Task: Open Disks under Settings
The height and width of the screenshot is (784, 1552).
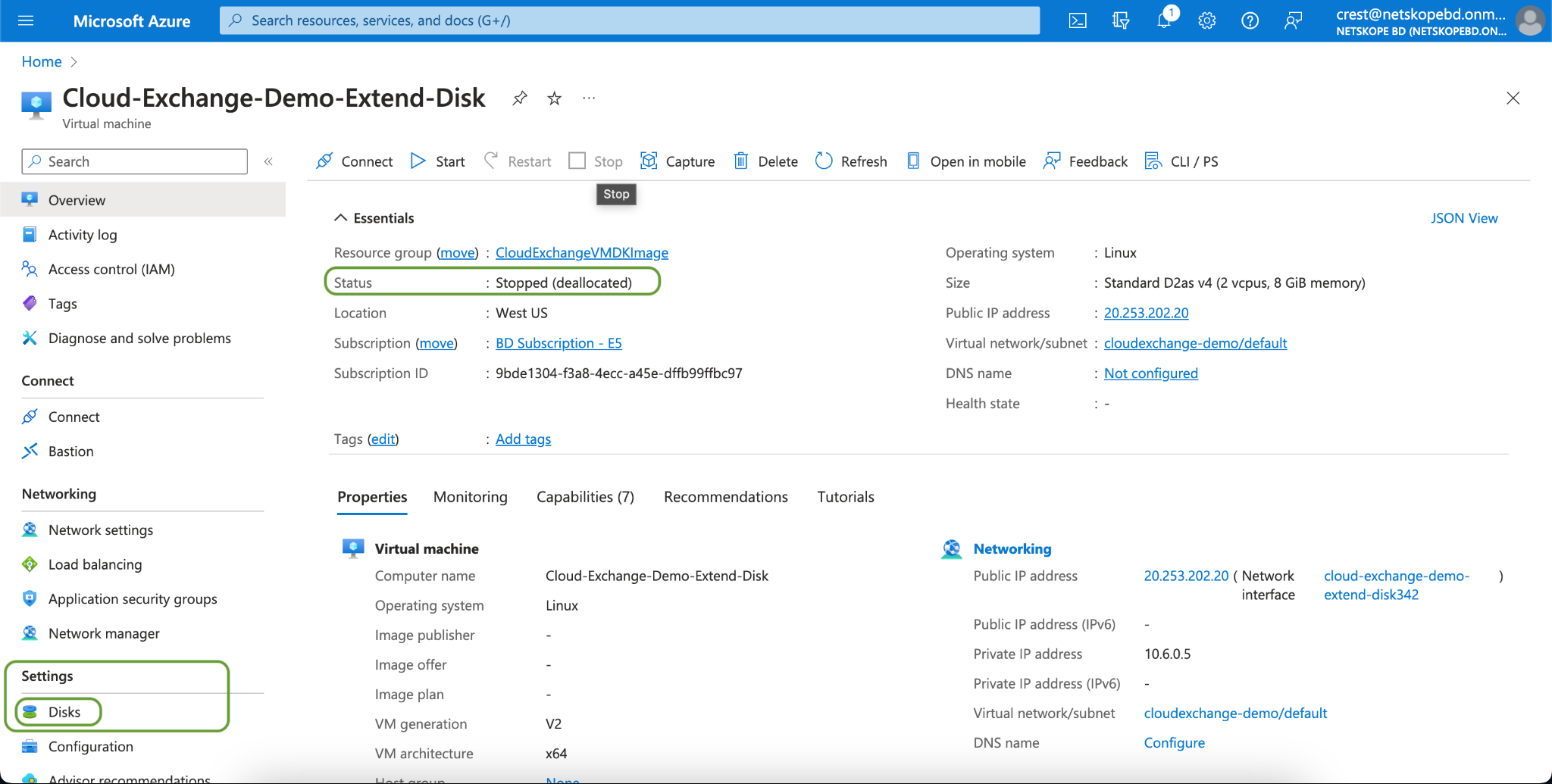Action: point(64,712)
